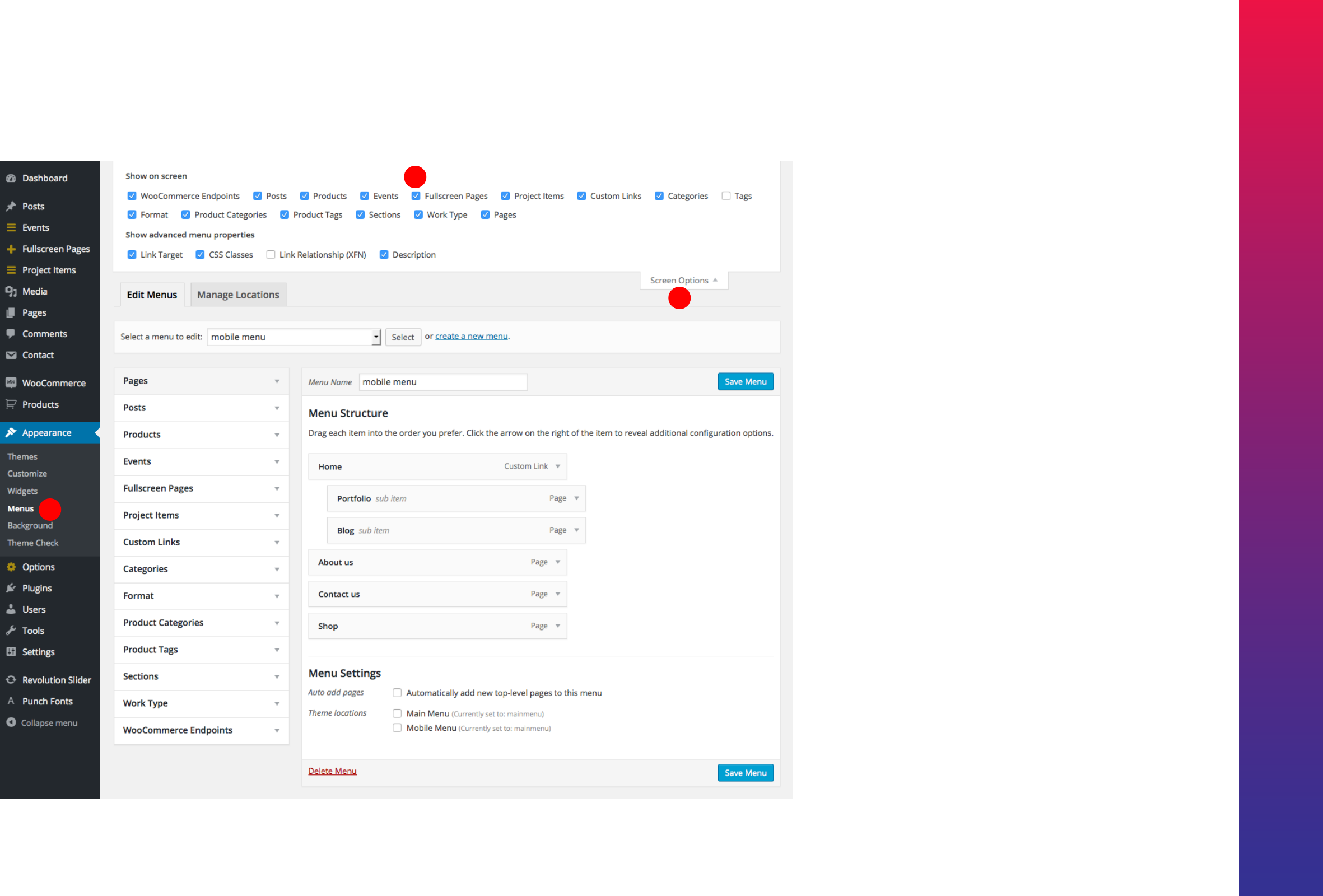
Task: Click the Comments speech bubble icon
Action: 11,334
